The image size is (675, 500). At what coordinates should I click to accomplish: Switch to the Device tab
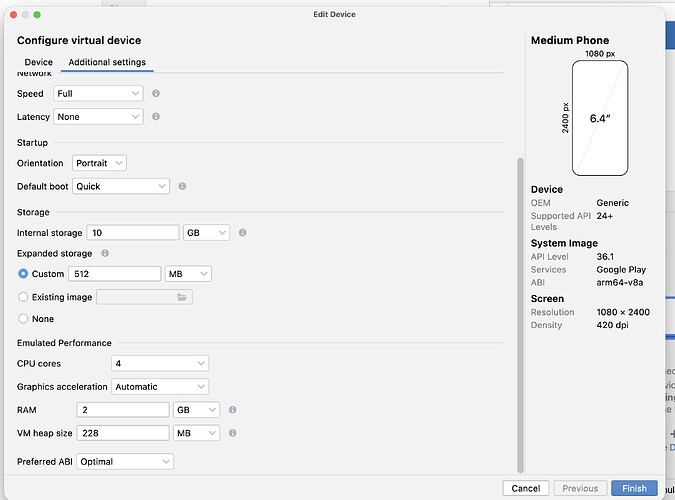[38, 62]
